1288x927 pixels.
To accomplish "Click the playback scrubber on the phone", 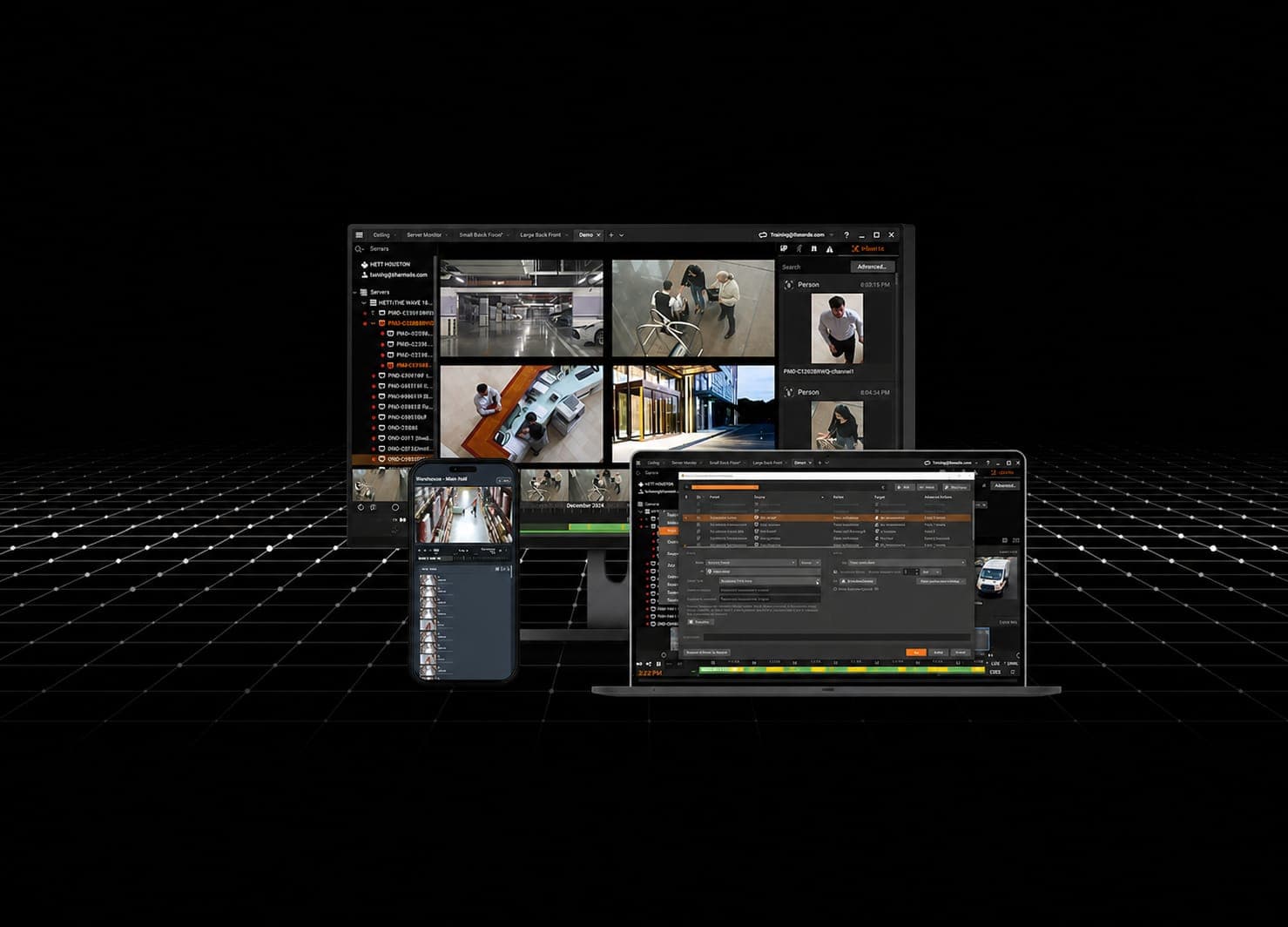I will (463, 558).
